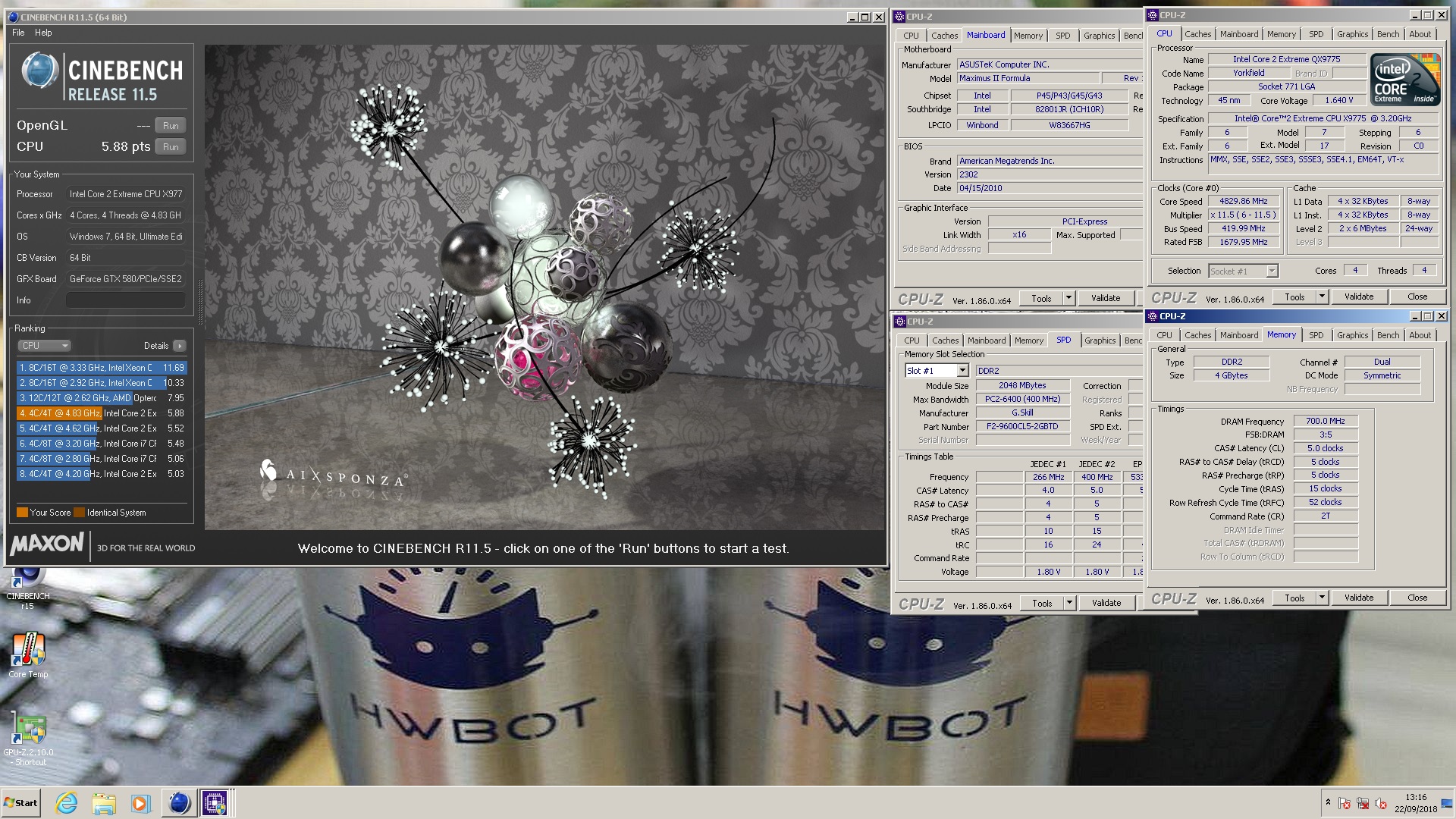
Task: Open Mainboard tab in top-right CPU-Z window
Action: (1238, 34)
